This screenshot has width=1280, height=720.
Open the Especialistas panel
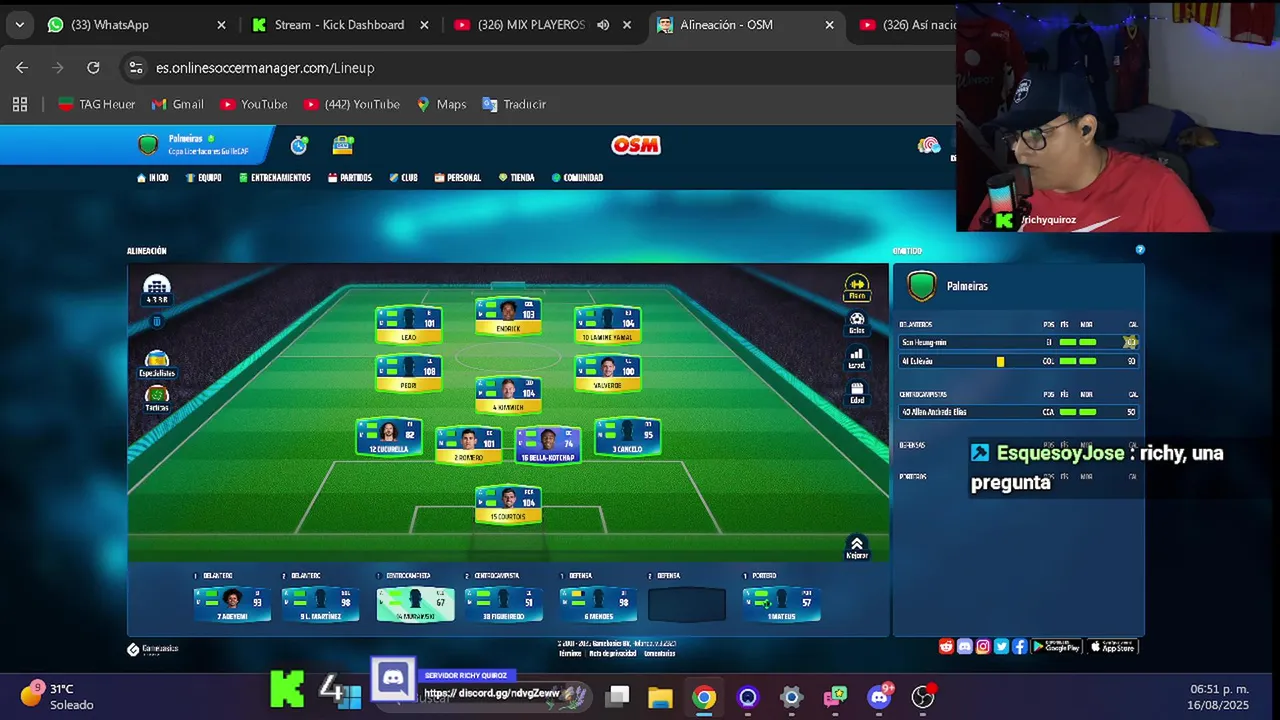[157, 364]
